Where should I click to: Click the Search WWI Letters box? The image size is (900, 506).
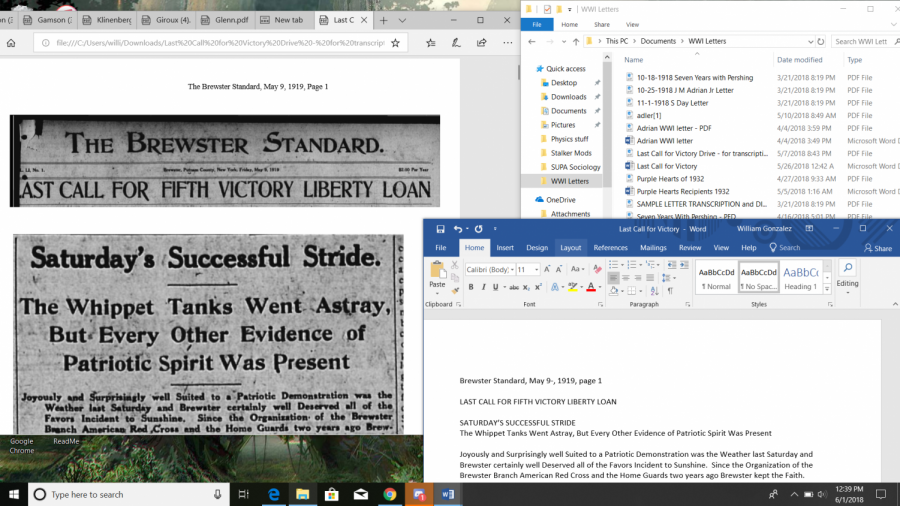coord(864,41)
